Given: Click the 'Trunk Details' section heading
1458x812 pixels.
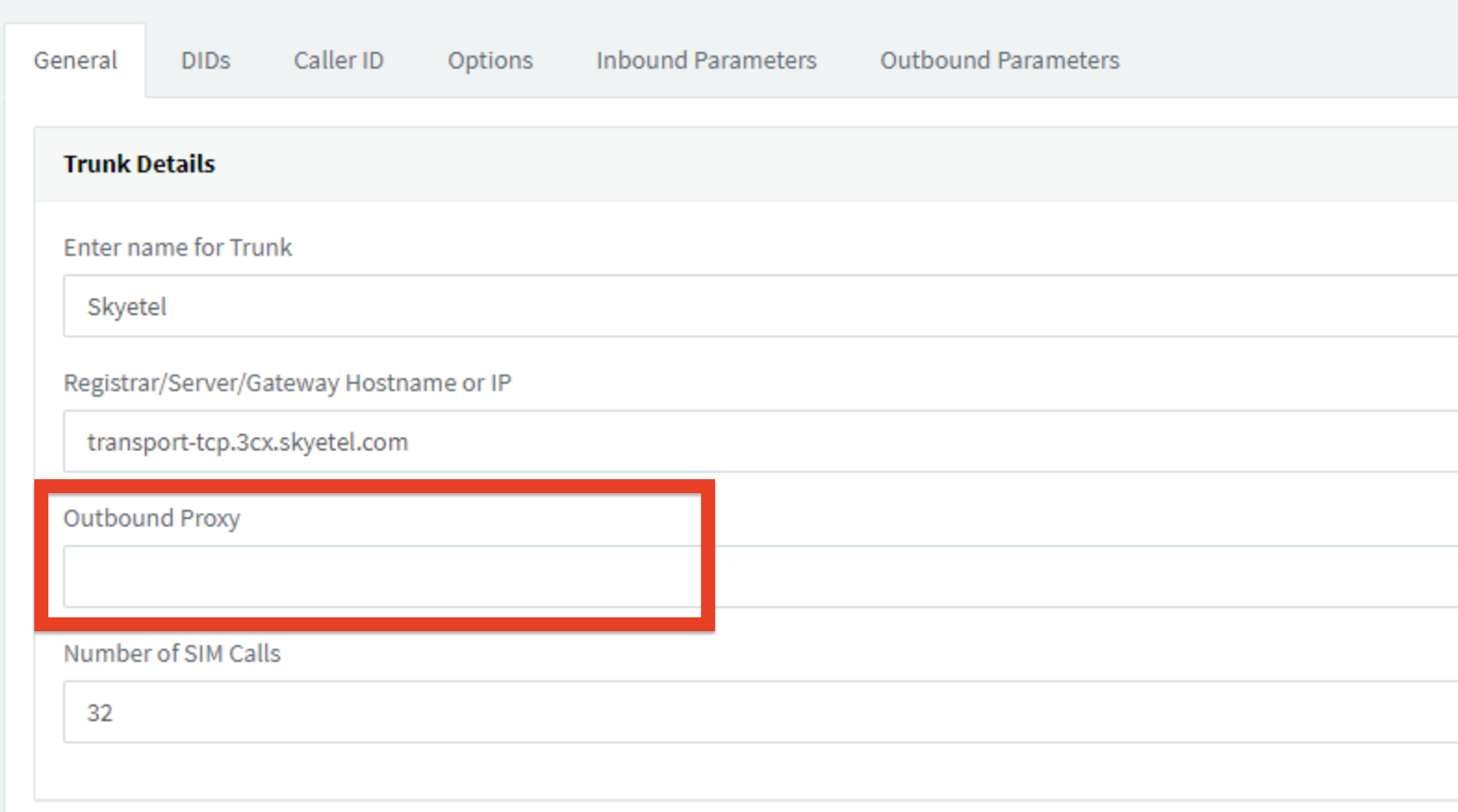Looking at the screenshot, I should [139, 164].
